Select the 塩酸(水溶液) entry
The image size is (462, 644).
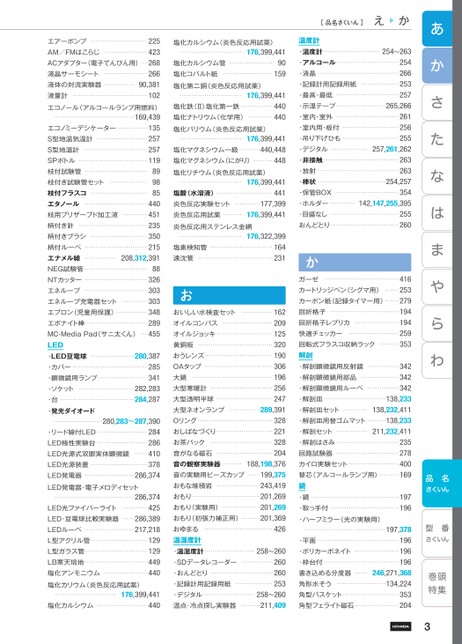tap(229, 193)
